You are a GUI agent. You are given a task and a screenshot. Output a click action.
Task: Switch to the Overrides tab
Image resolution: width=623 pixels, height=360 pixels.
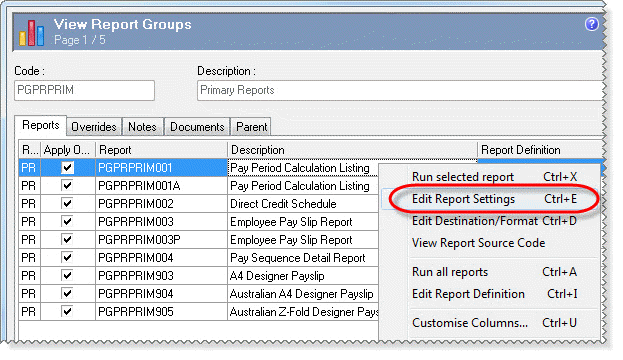click(x=94, y=127)
